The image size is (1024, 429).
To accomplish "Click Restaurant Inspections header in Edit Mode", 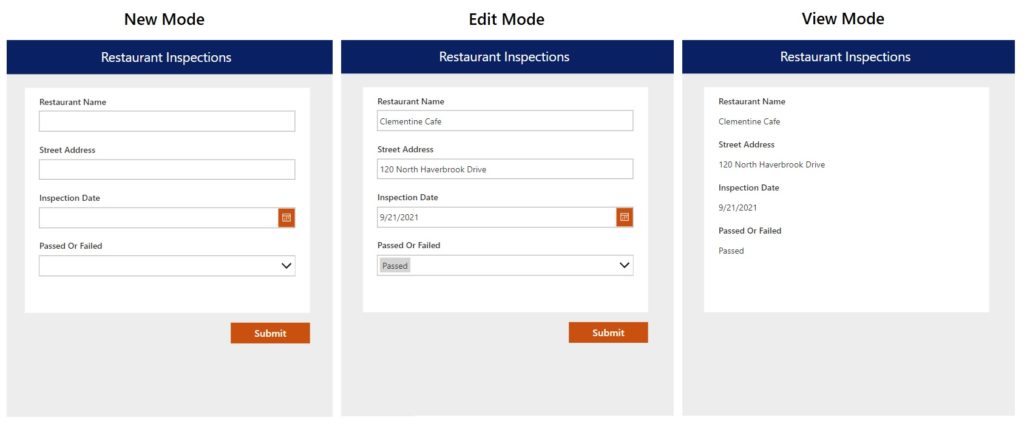I will pos(504,57).
